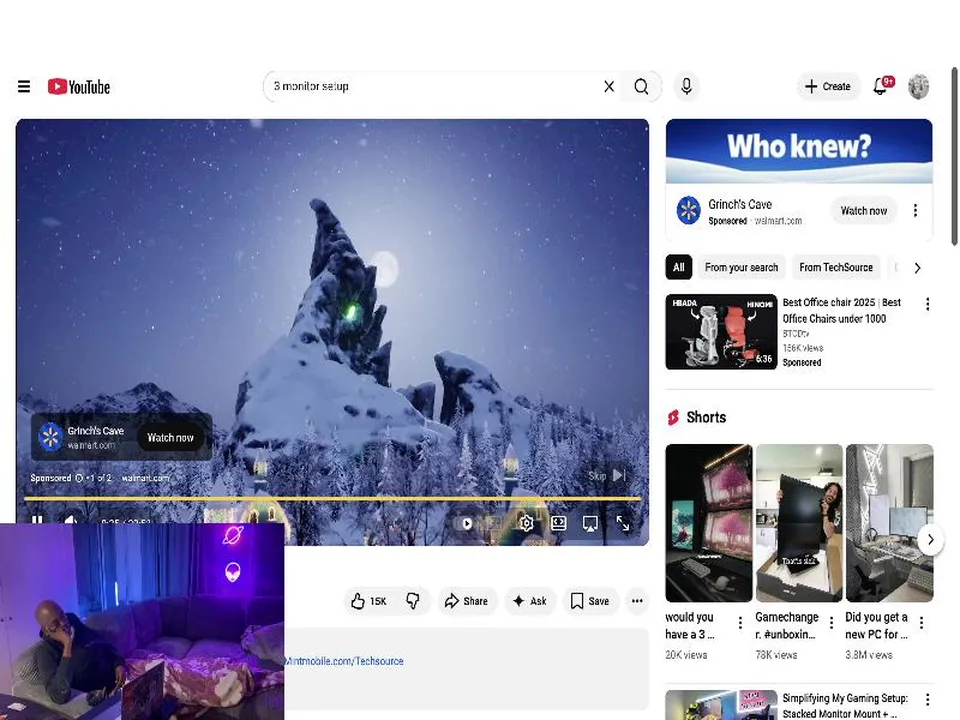Open more actions ellipsis under video

(637, 601)
